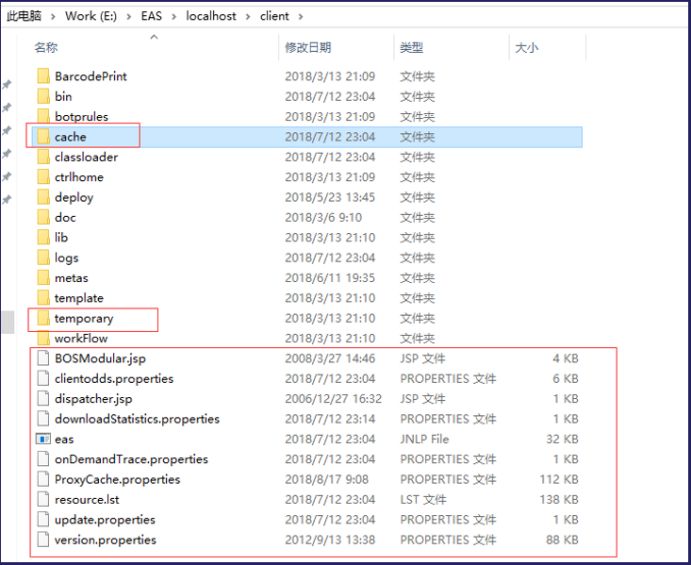
Task: Select the version.properties file icon
Action: coord(43,540)
